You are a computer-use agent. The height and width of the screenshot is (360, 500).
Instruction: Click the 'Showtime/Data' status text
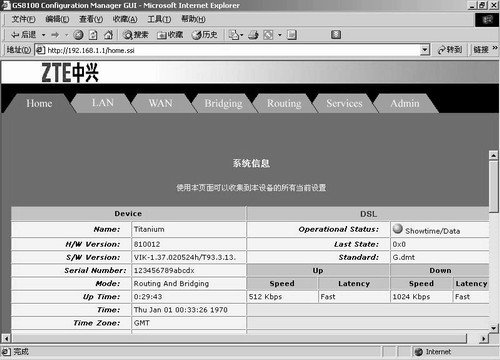(x=433, y=231)
